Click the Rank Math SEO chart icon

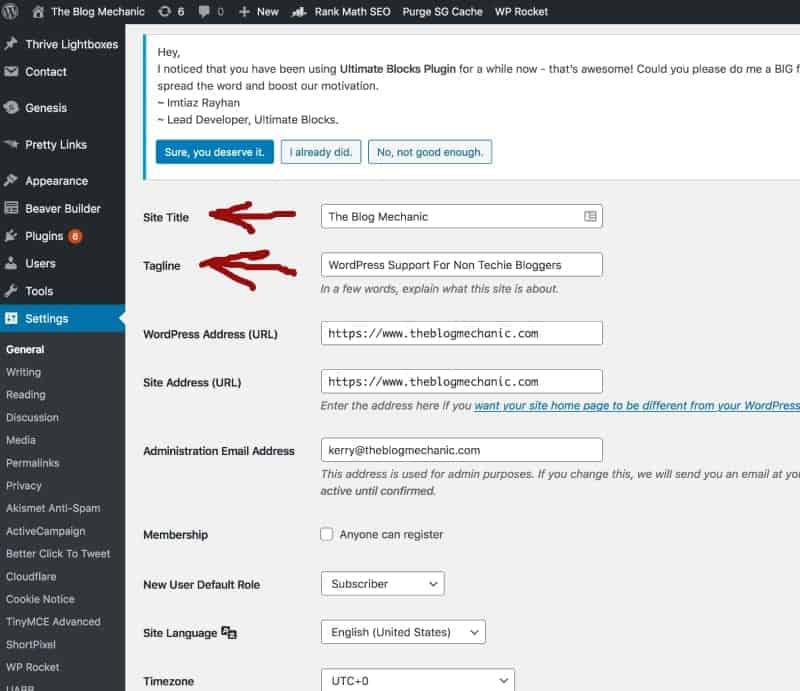(x=299, y=12)
